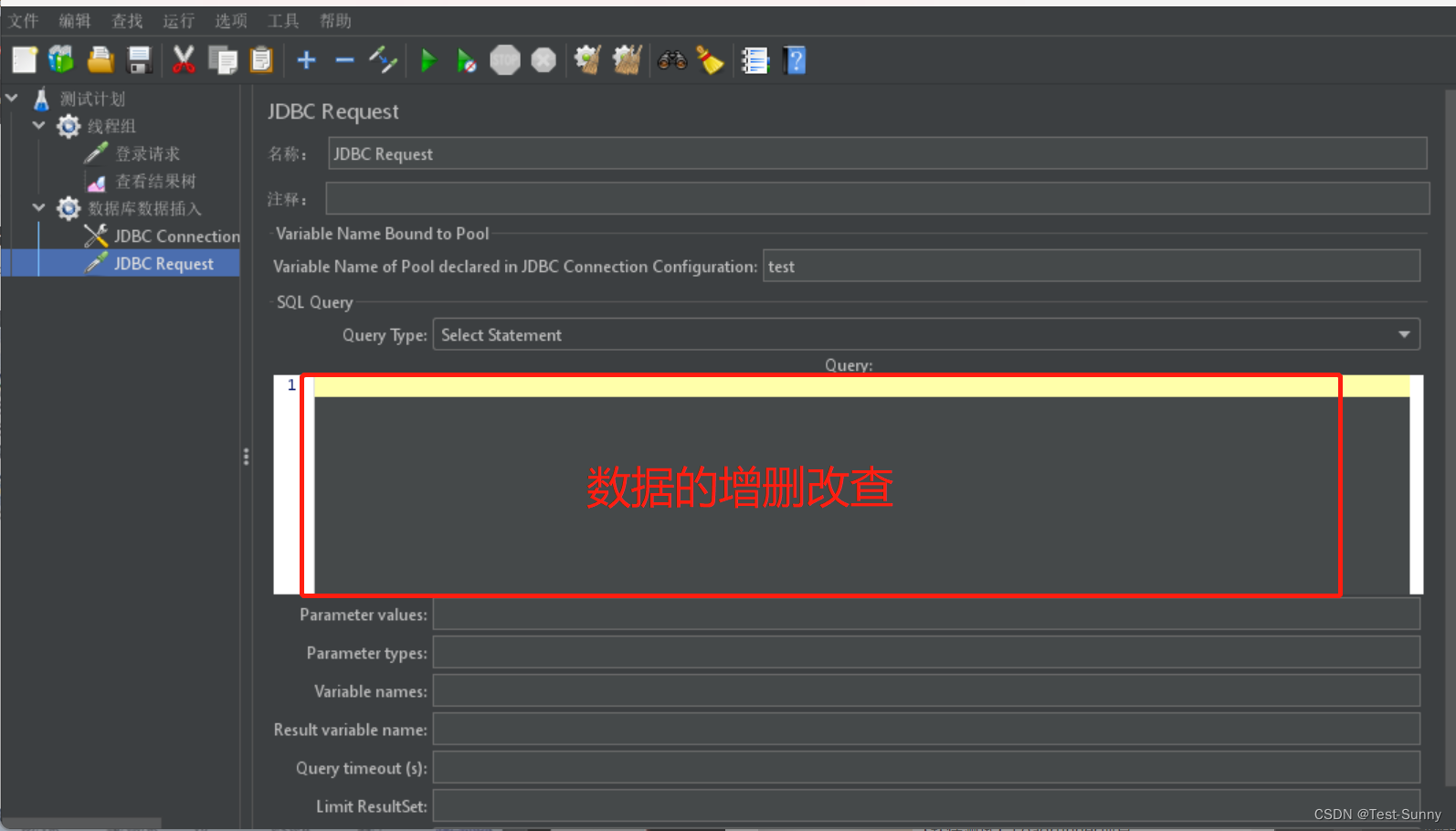
Task: Click the pool variable name field
Action: (x=1092, y=266)
